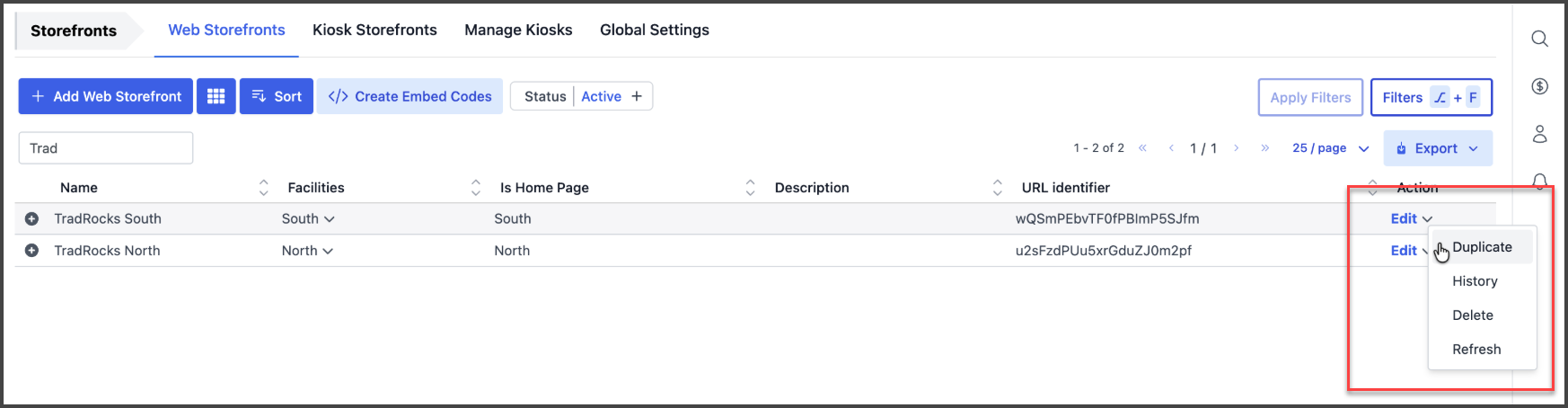
Task: Sort by Name column arrows
Action: (263, 188)
